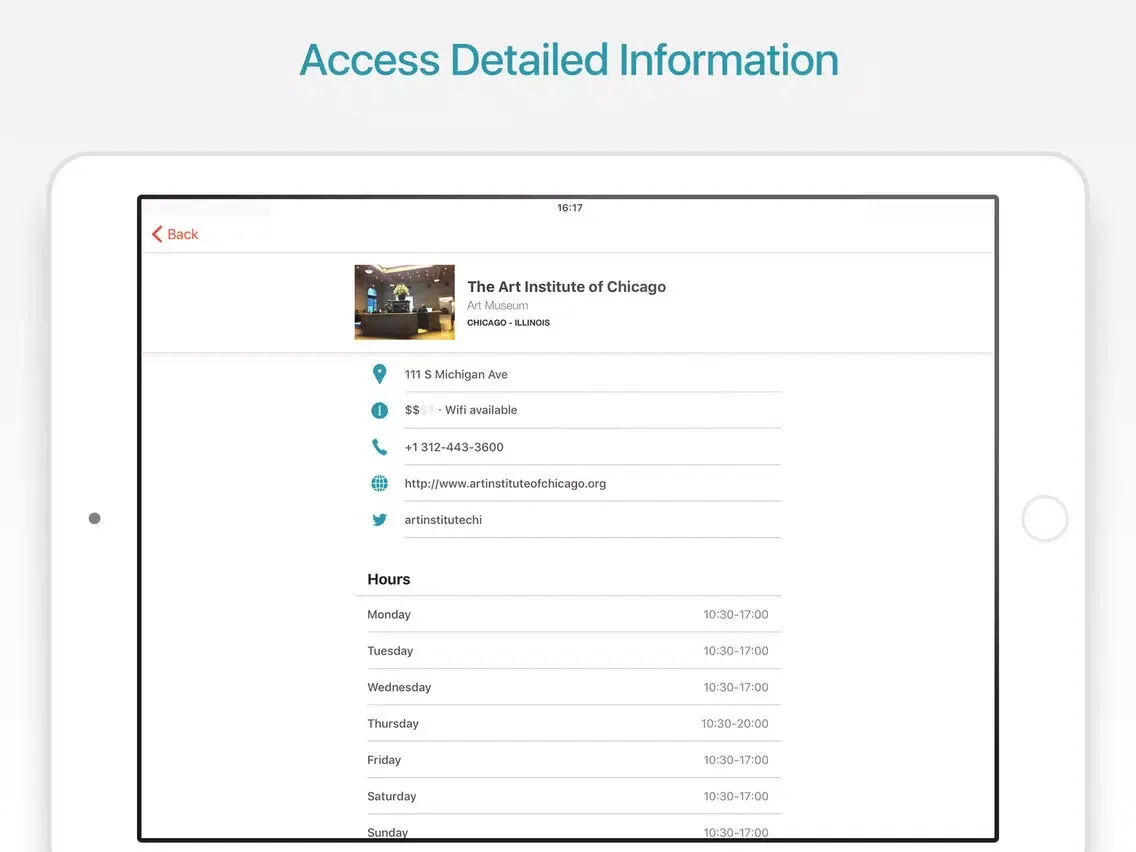Open the Art Institute lobby photo thumbnail

tap(404, 302)
